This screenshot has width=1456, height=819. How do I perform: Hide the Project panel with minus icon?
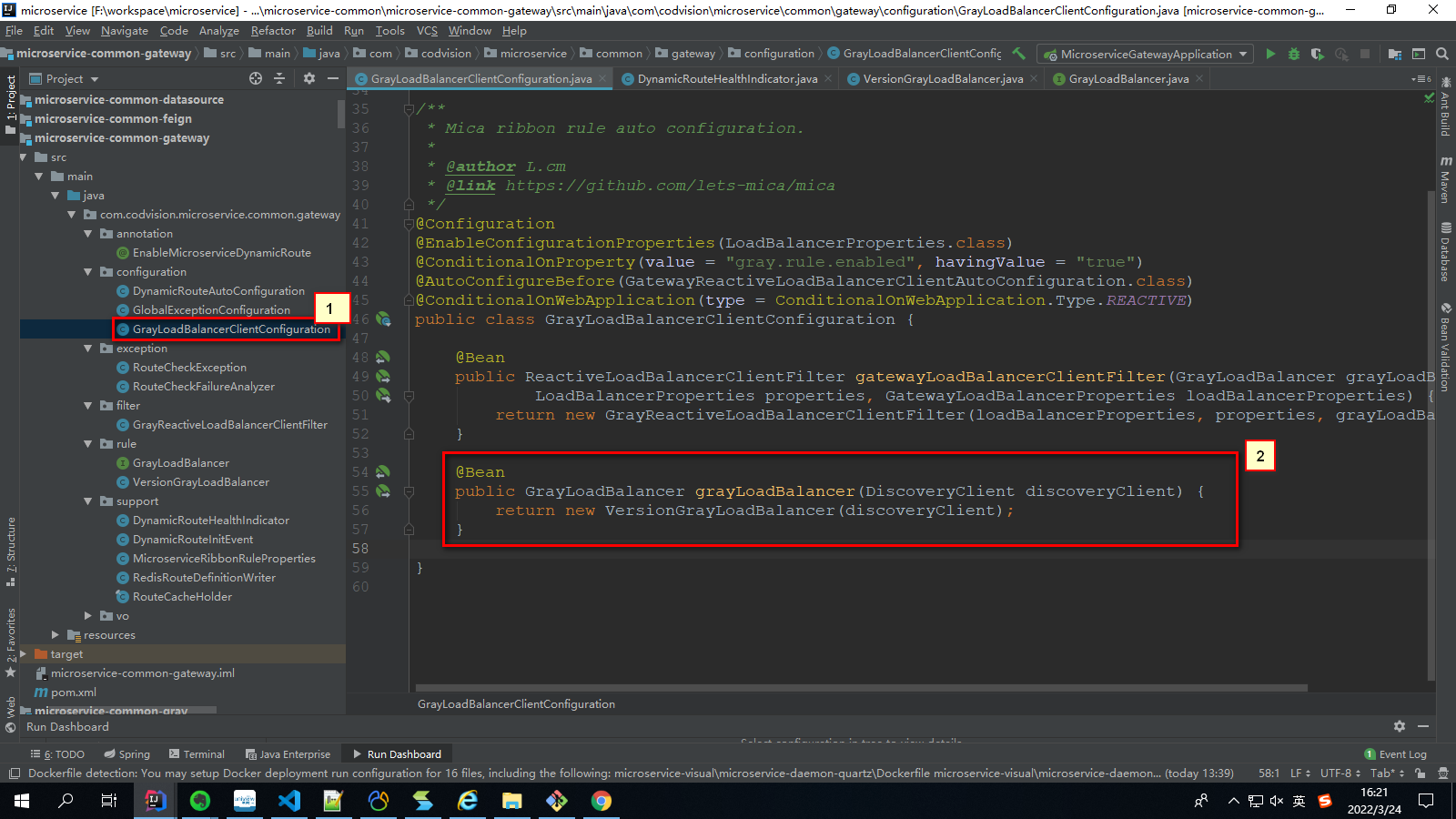[x=333, y=79]
